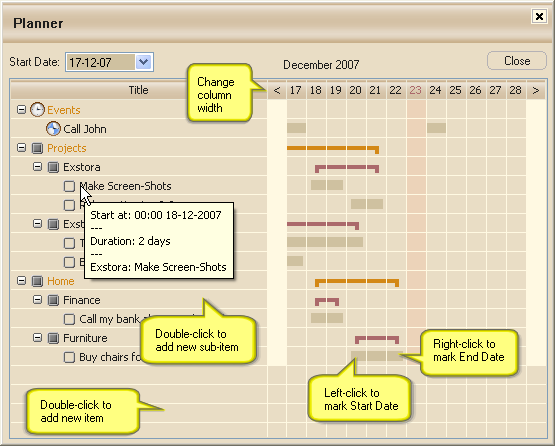
Task: Collapse the Furniture subgroup
Action: tap(37, 338)
